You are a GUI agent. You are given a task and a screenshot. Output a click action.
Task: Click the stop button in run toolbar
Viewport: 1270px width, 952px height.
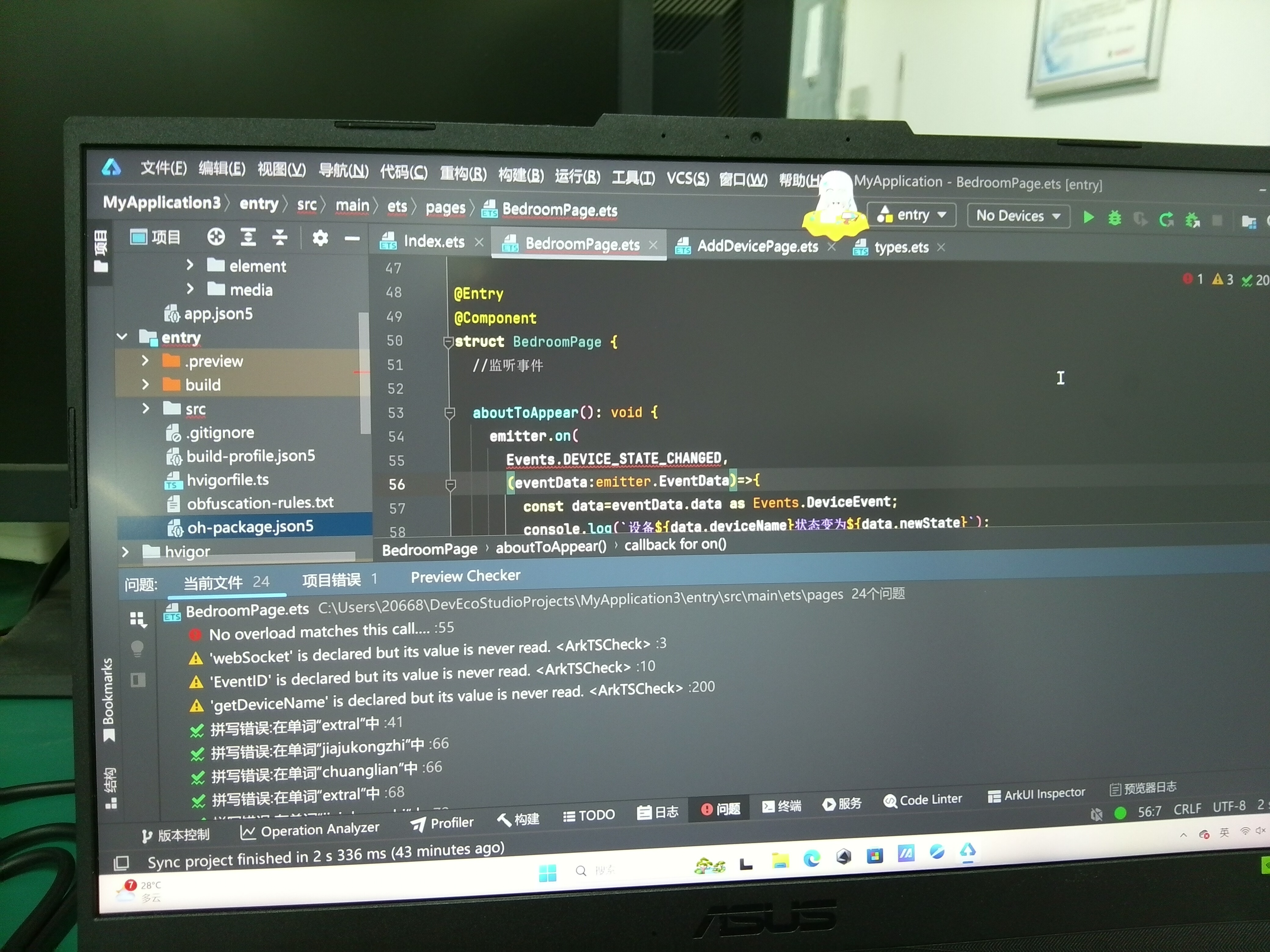tap(1217, 220)
